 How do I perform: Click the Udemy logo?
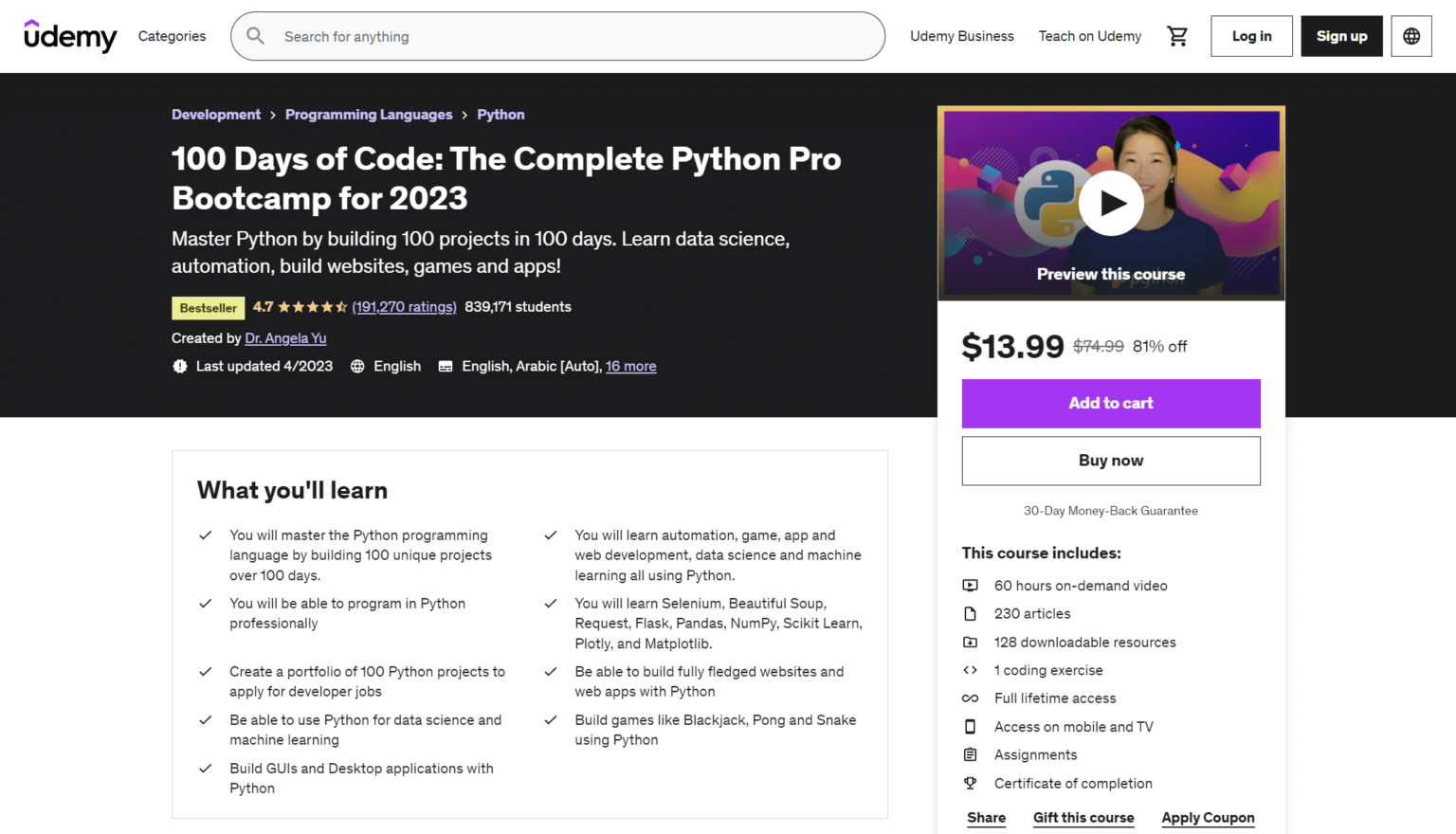click(x=70, y=36)
